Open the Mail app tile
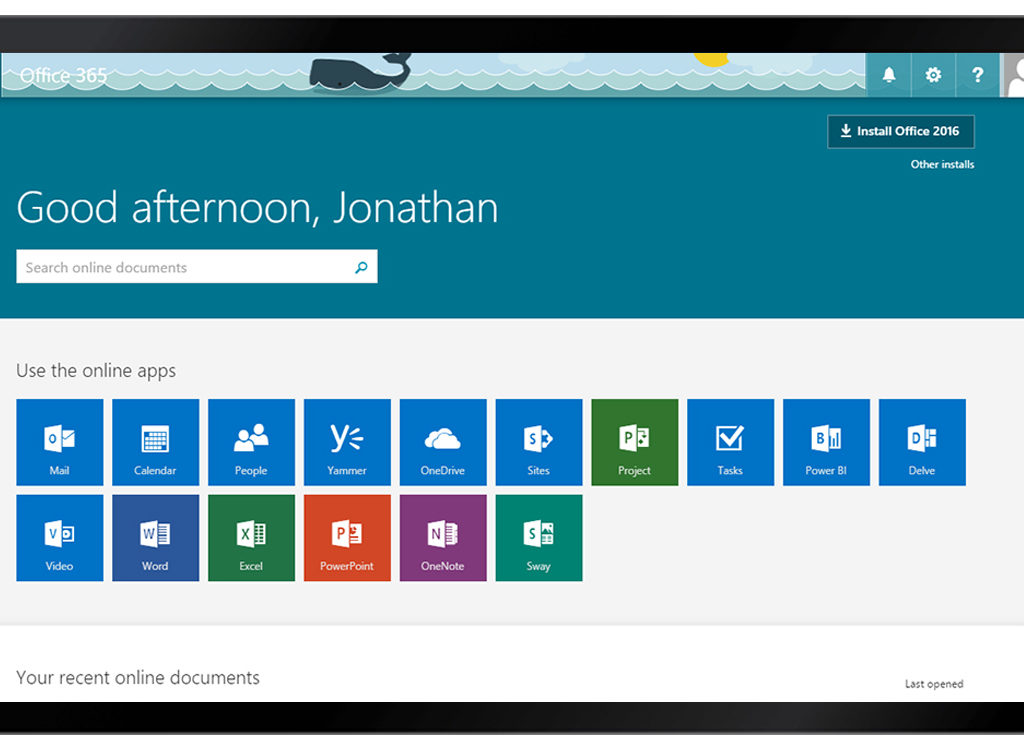This screenshot has height=750, width=1024. (59, 442)
